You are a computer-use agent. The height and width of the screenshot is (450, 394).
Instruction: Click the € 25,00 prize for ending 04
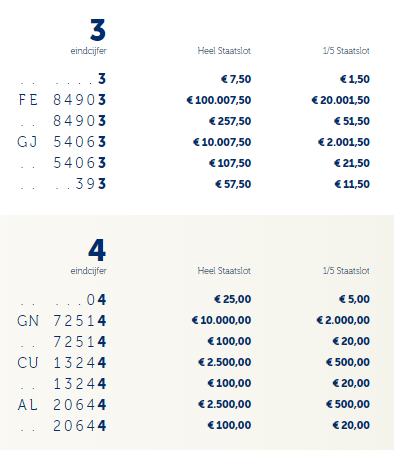tap(232, 299)
